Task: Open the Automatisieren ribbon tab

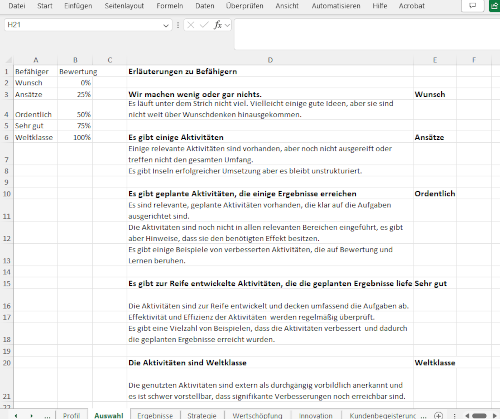Action: 336,6
